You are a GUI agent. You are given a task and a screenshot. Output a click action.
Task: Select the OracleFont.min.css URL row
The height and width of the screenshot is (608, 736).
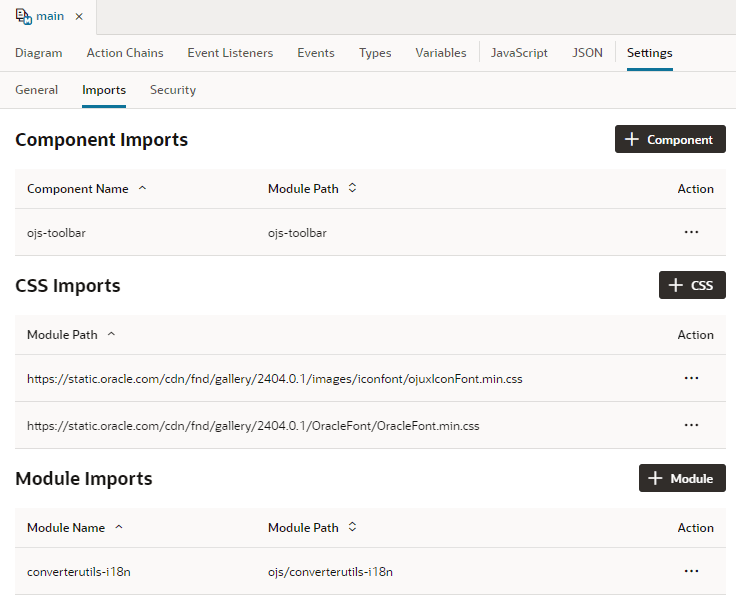370,425
